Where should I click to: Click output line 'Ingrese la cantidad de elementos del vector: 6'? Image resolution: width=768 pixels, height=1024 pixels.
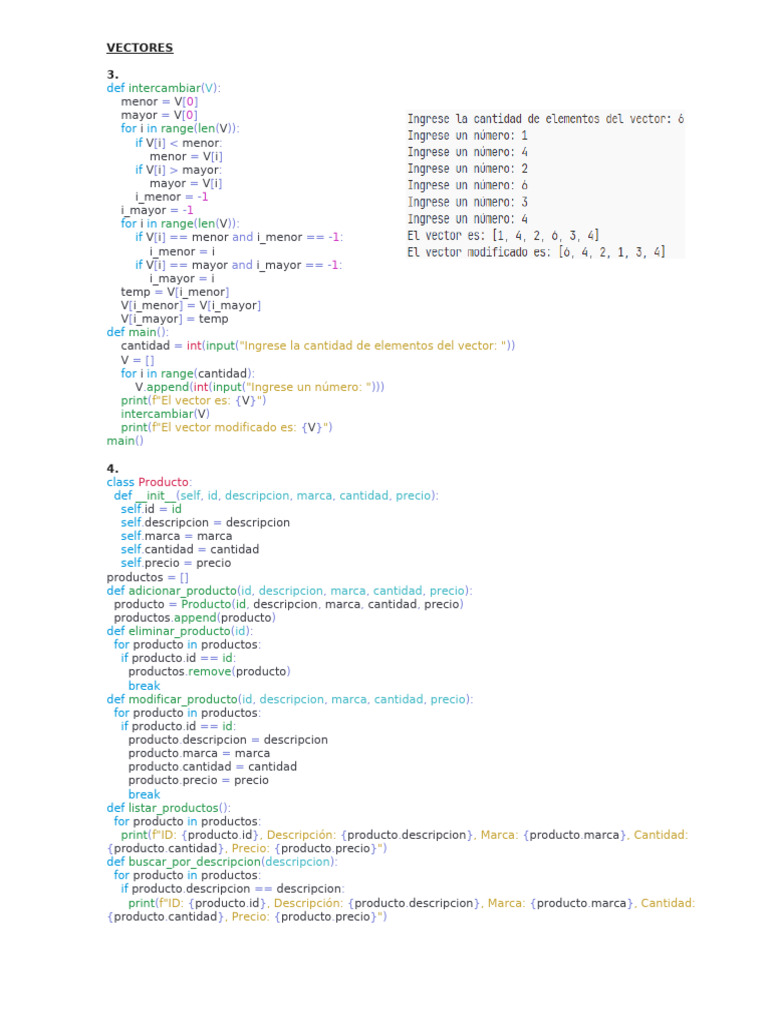click(x=545, y=119)
